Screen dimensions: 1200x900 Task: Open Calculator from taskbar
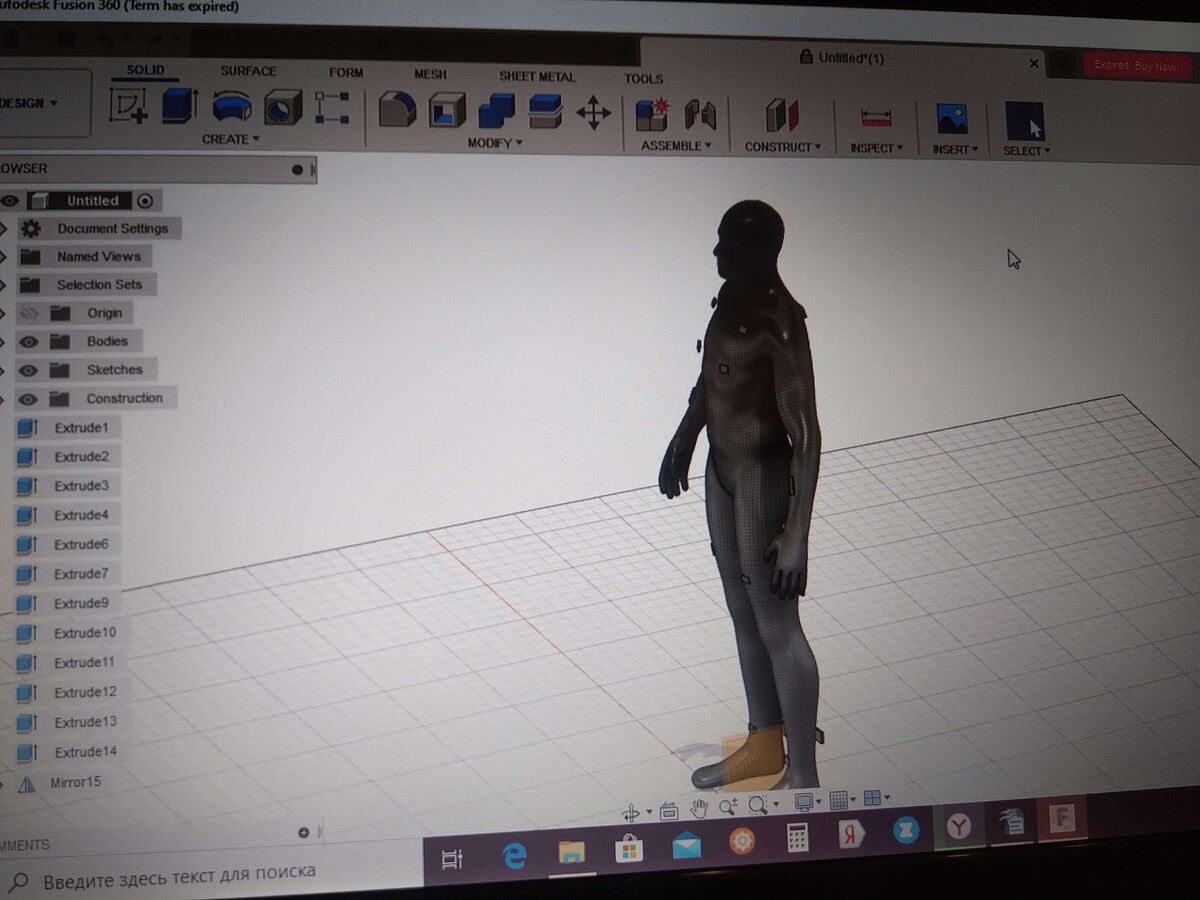797,838
